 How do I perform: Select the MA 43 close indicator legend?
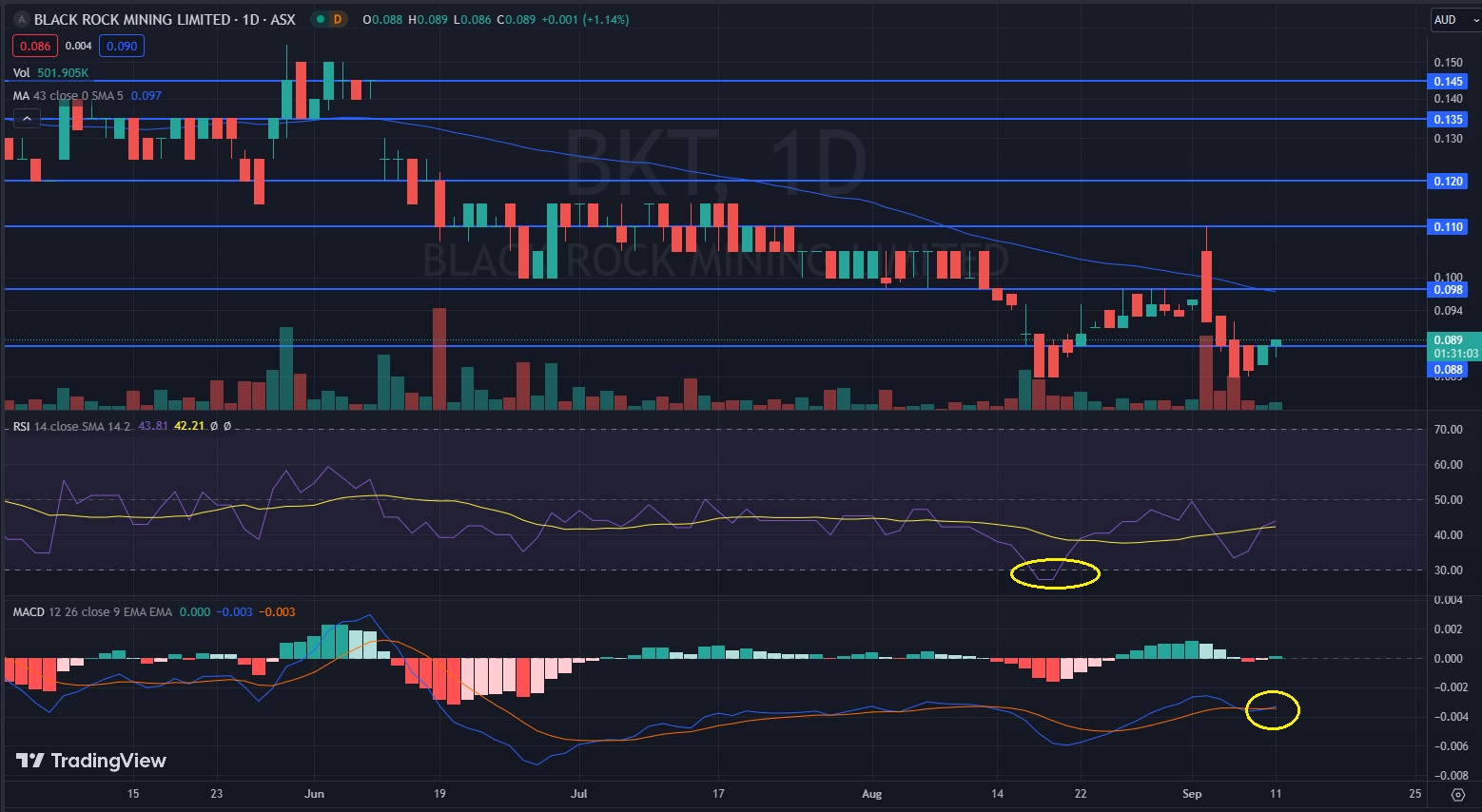click(68, 96)
